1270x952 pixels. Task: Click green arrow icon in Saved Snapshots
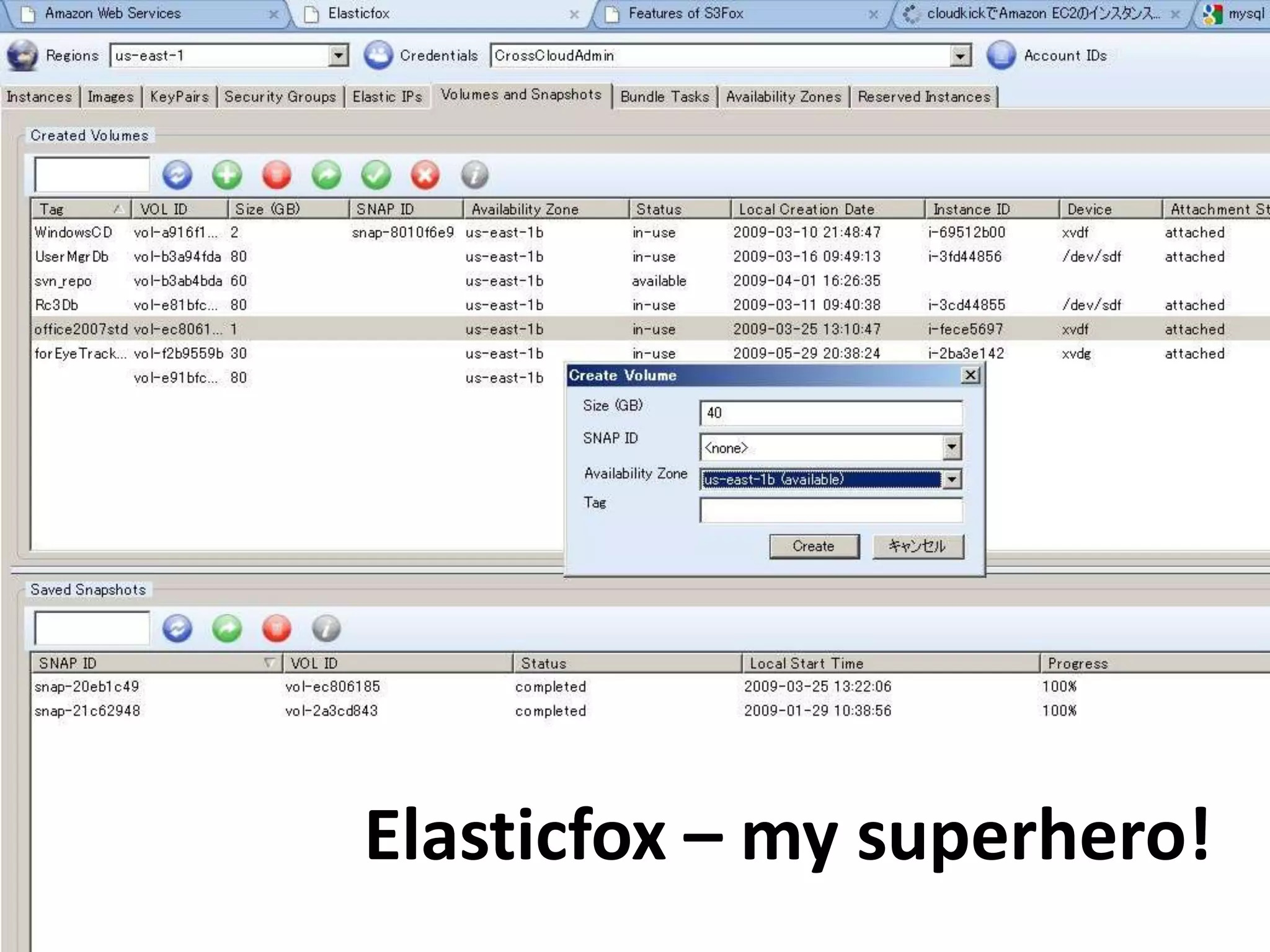[x=227, y=629]
